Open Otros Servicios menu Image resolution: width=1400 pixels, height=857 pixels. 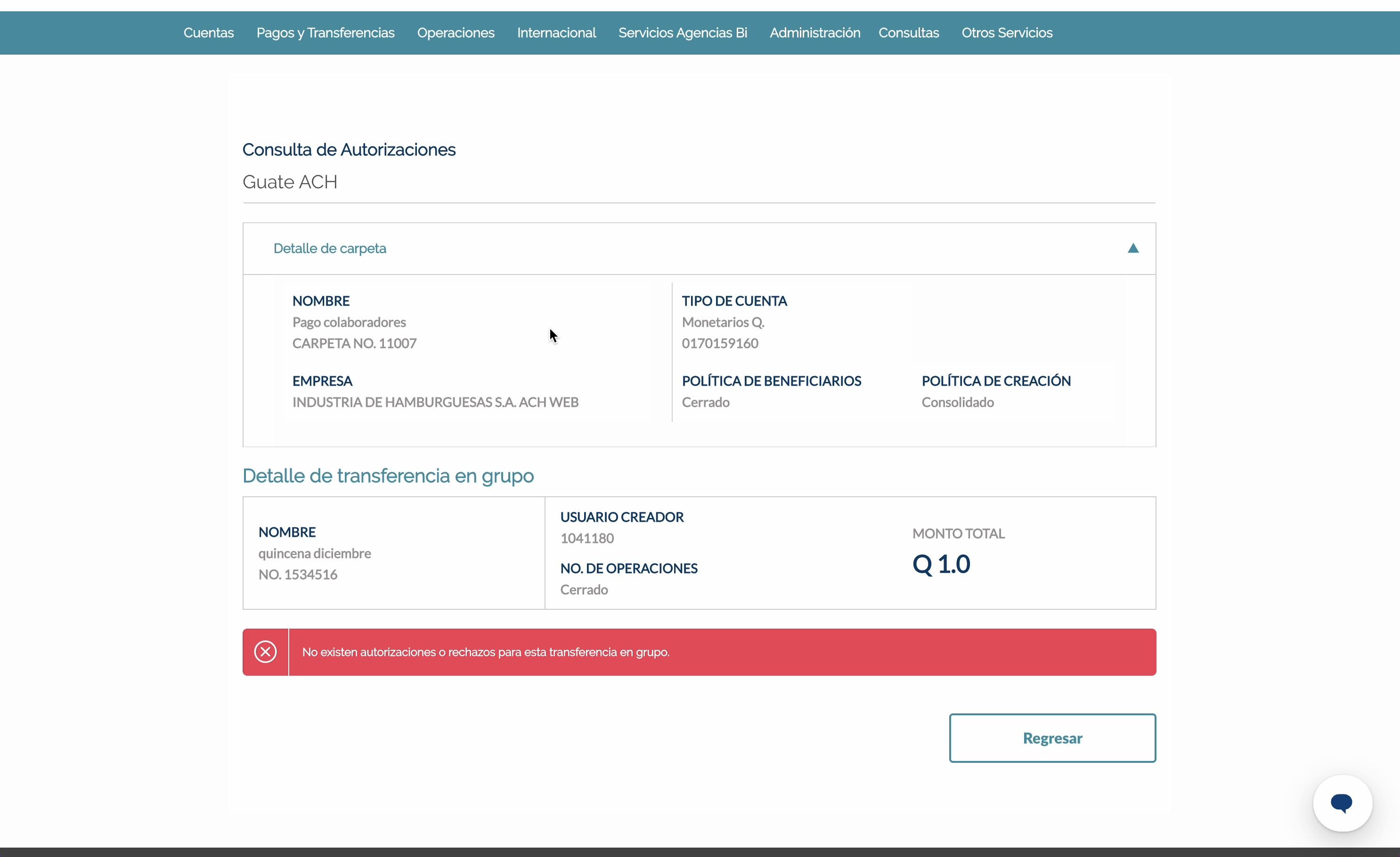(x=1007, y=33)
